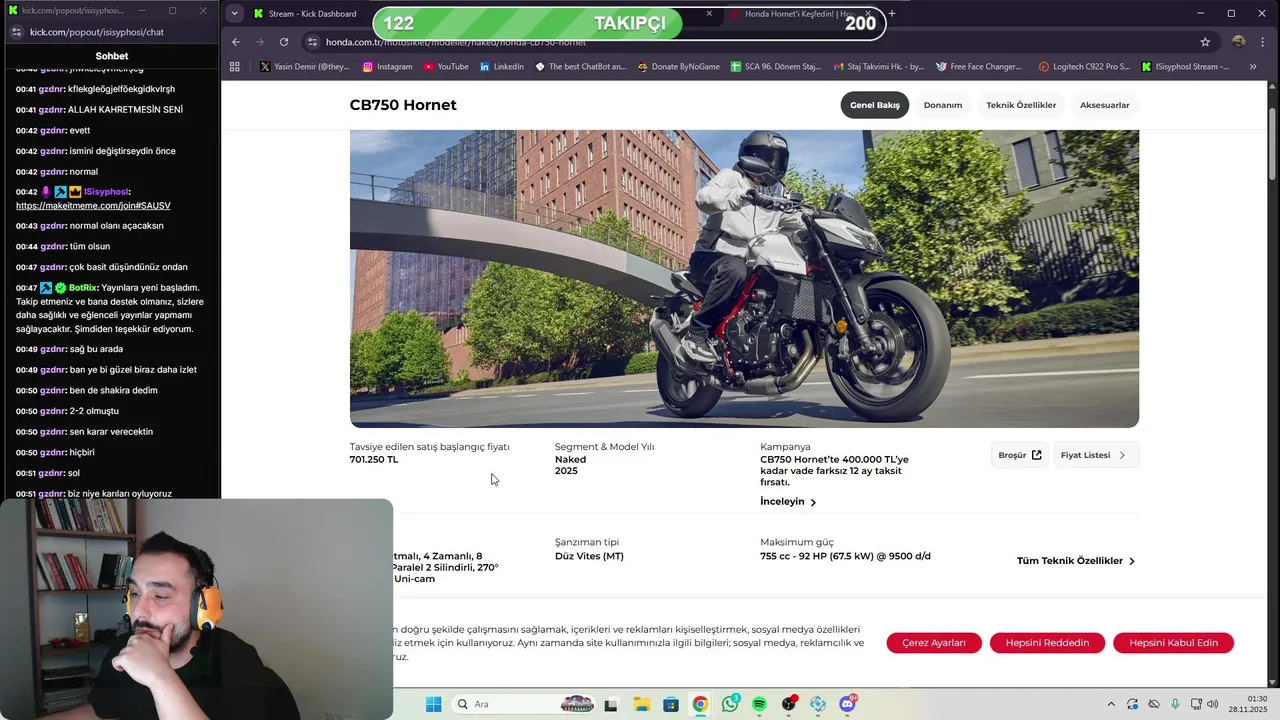The width and height of the screenshot is (1280, 720).
Task: Open the Chrome three-dot menu
Action: (1262, 42)
